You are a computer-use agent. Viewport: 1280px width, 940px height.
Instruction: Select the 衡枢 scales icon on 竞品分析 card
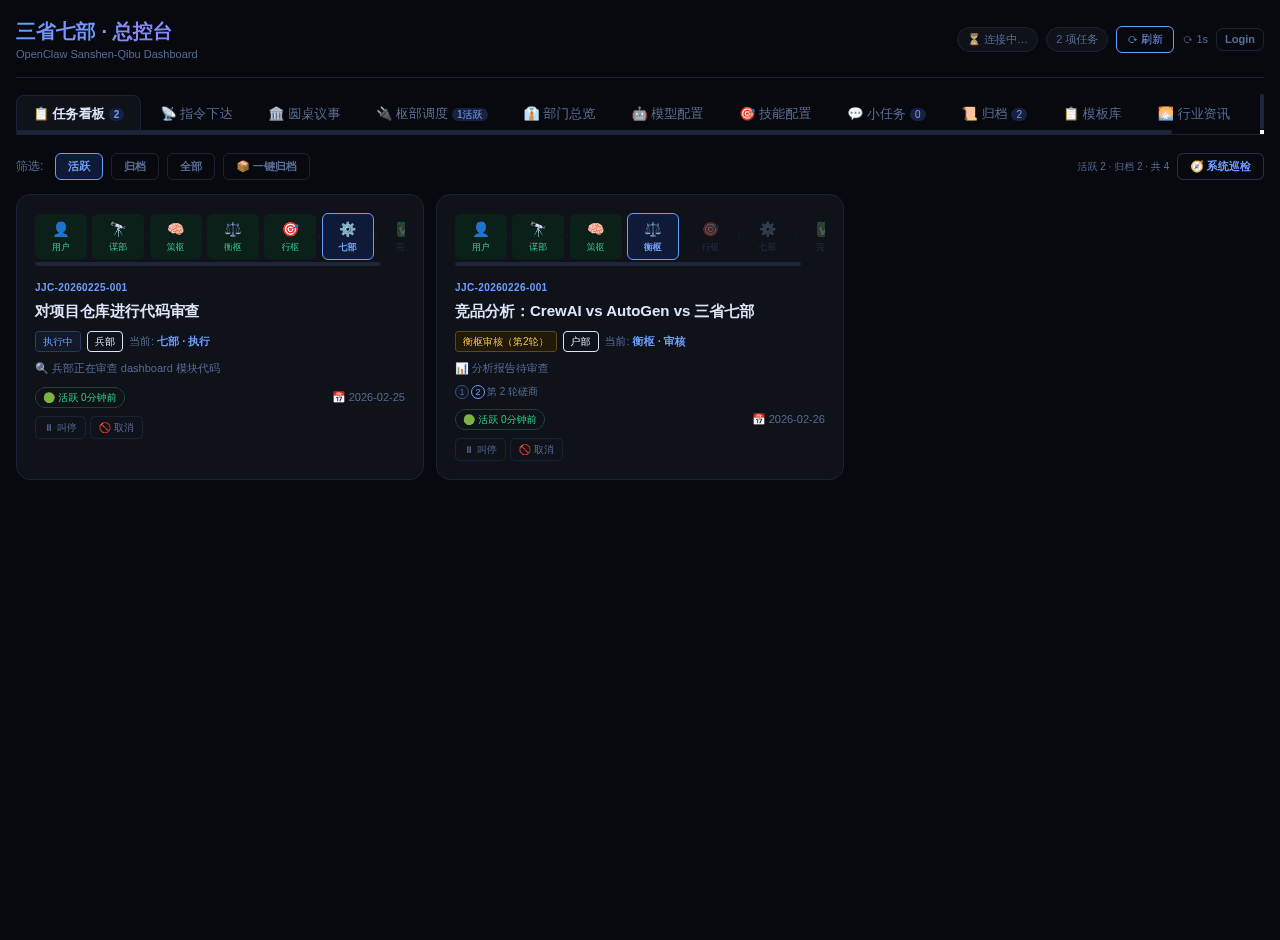click(652, 236)
